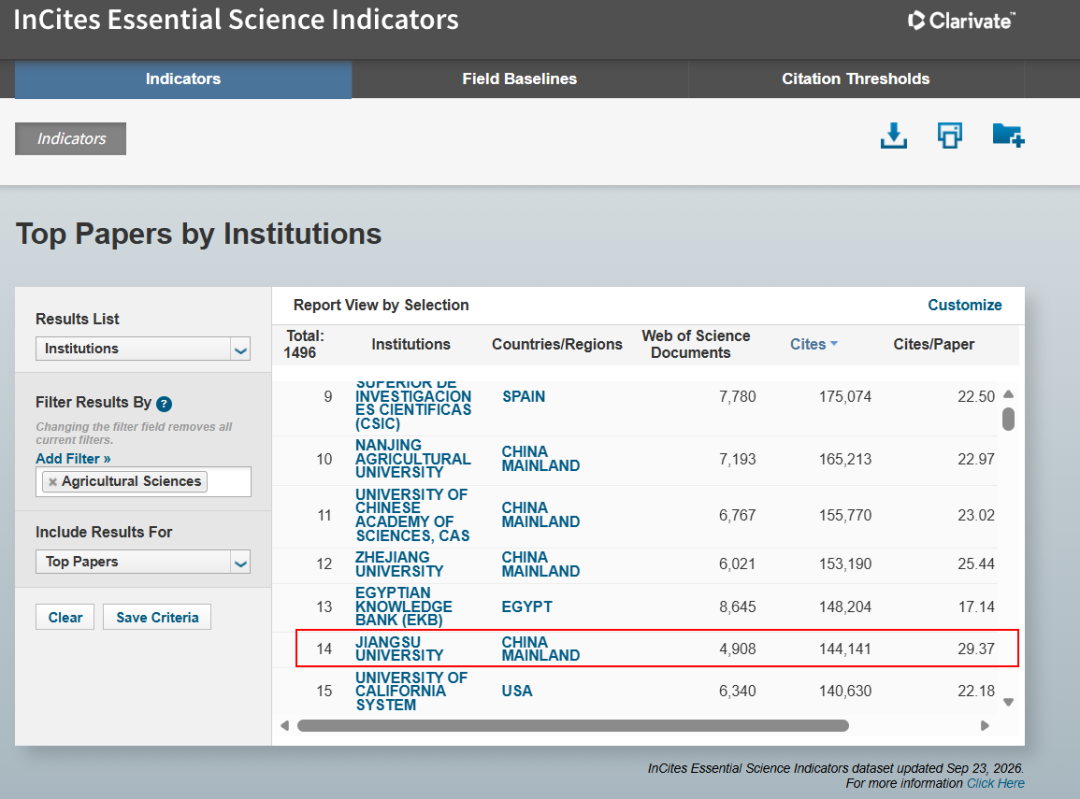This screenshot has width=1080, height=799.
Task: Click the USA country link
Action: 517,691
